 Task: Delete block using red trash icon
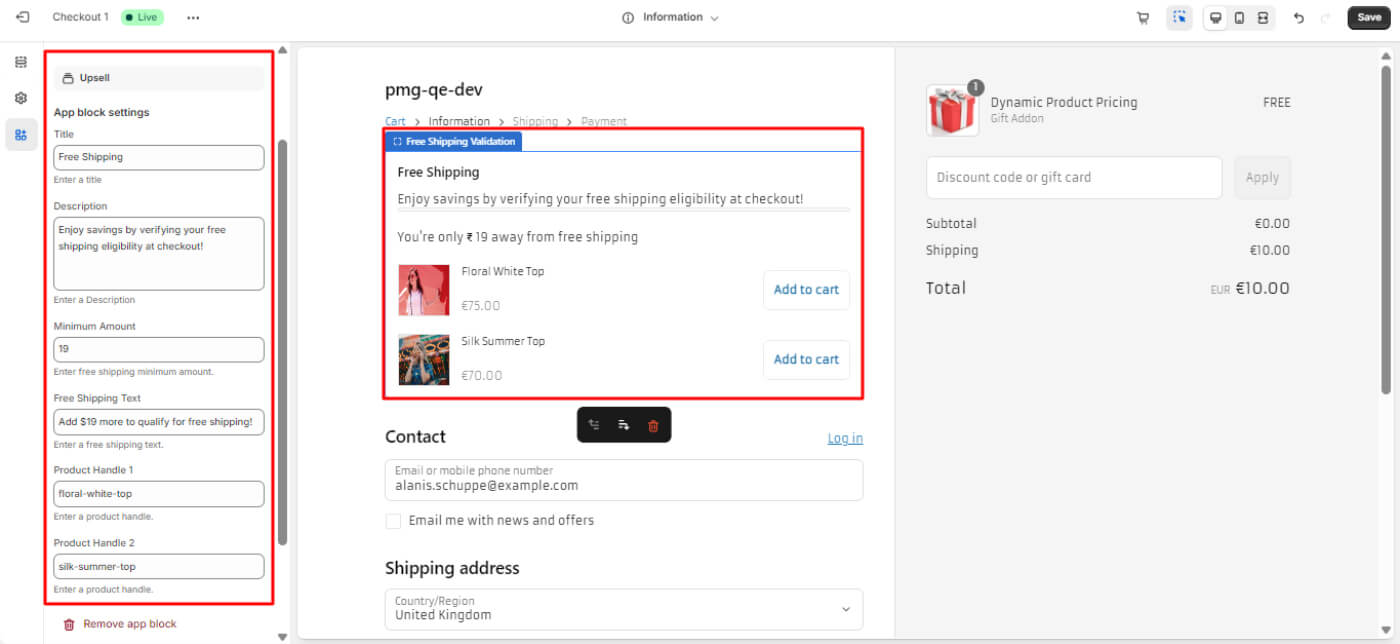tap(653, 425)
